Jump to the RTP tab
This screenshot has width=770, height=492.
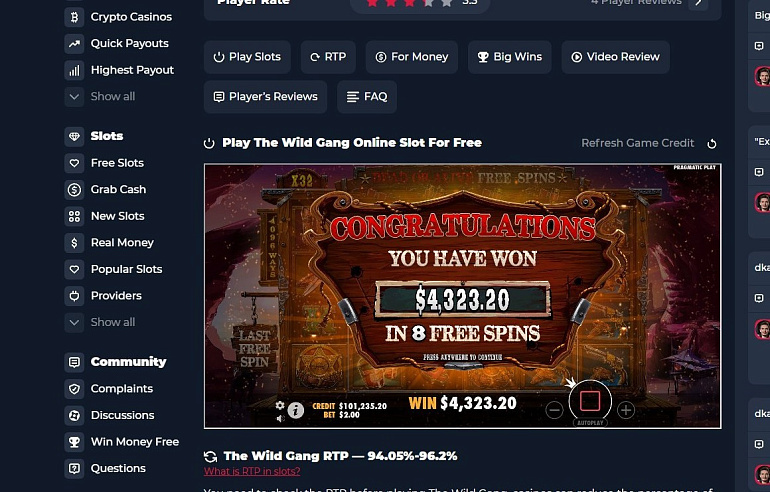(328, 57)
